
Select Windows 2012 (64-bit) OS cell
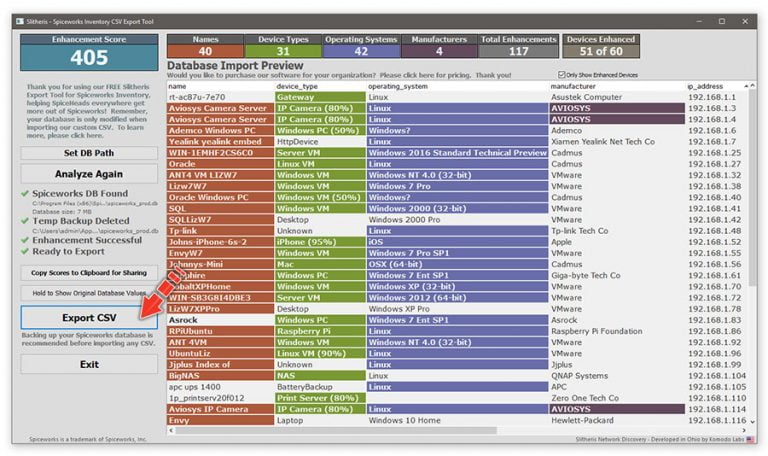[x=457, y=297]
